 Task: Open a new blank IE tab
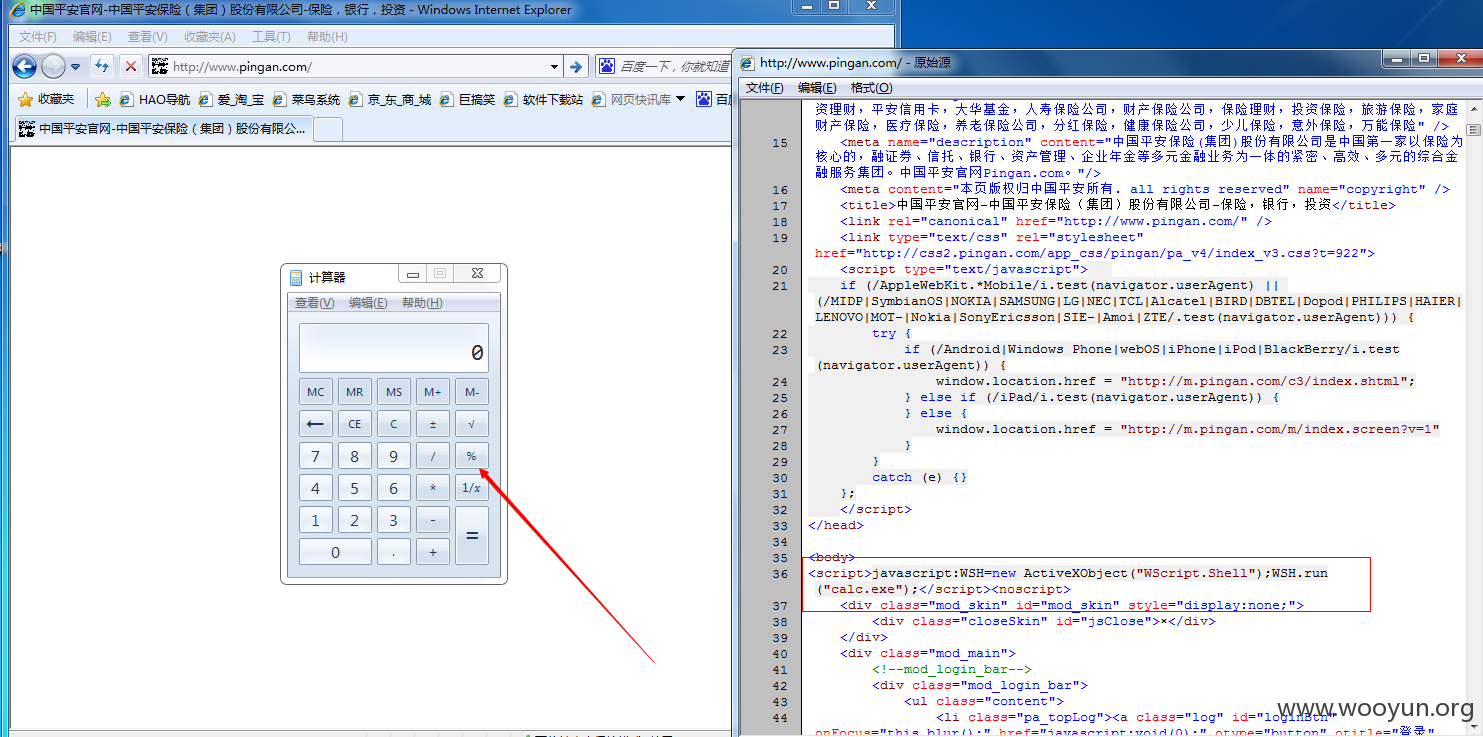tap(328, 129)
